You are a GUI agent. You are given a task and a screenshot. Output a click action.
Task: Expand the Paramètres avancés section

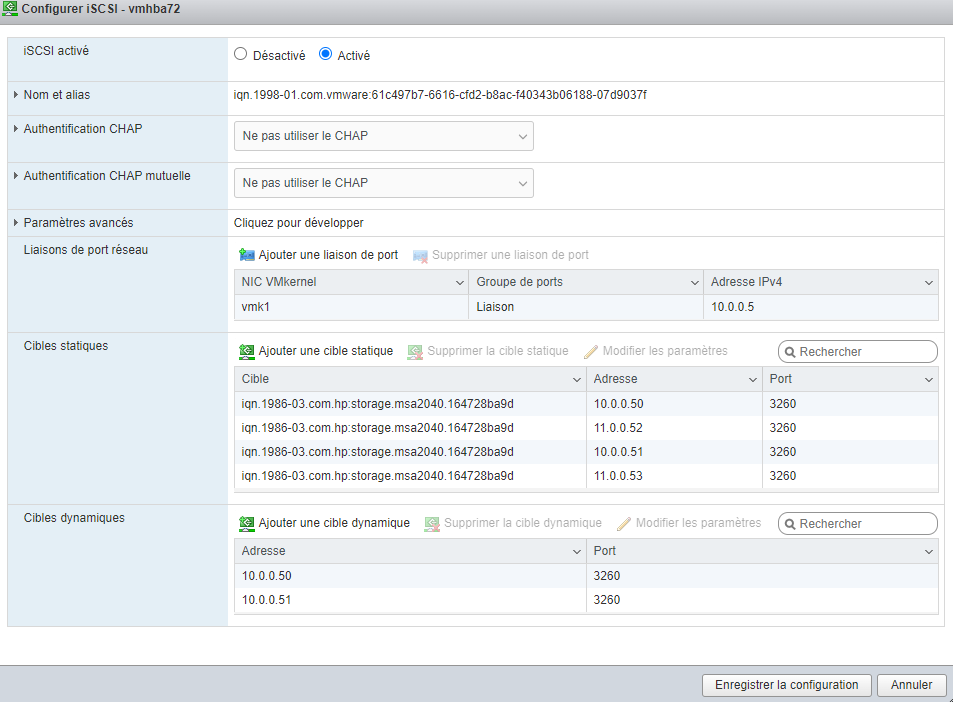pyautogui.click(x=16, y=223)
